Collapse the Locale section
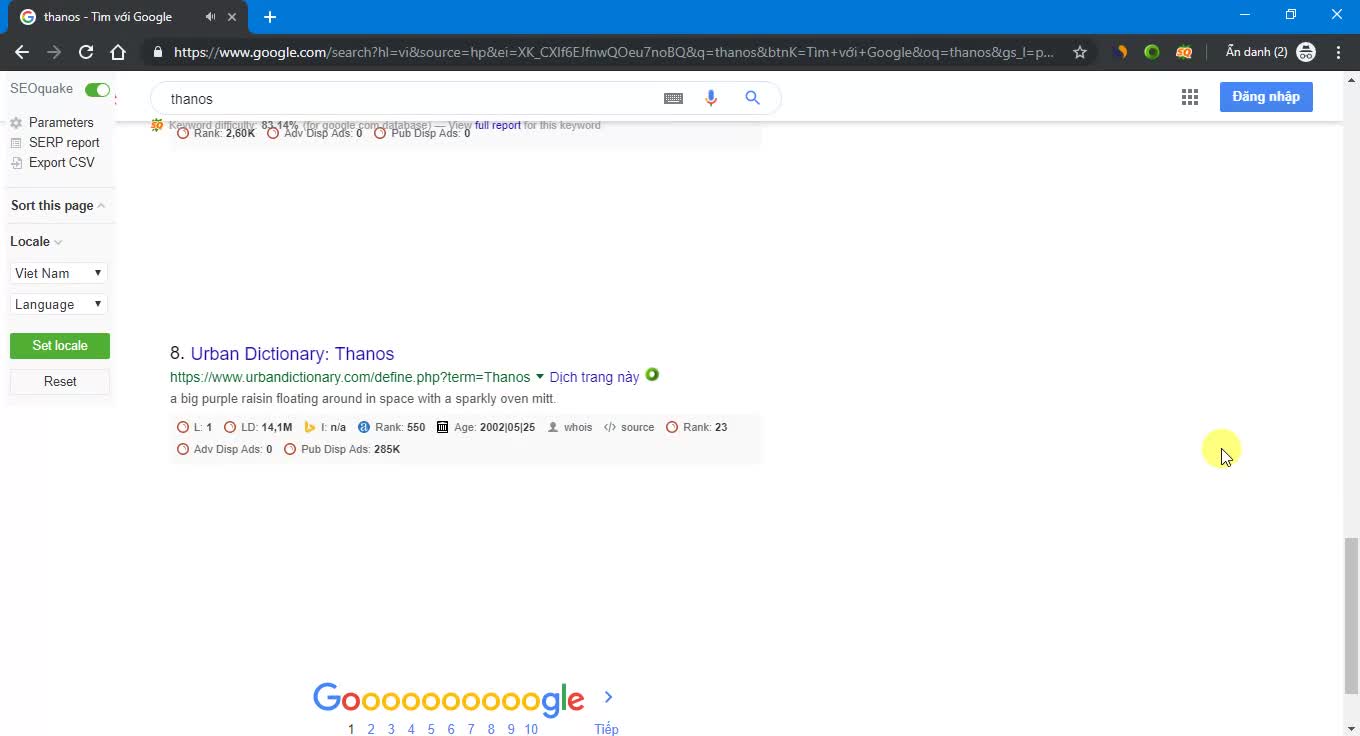 point(36,241)
